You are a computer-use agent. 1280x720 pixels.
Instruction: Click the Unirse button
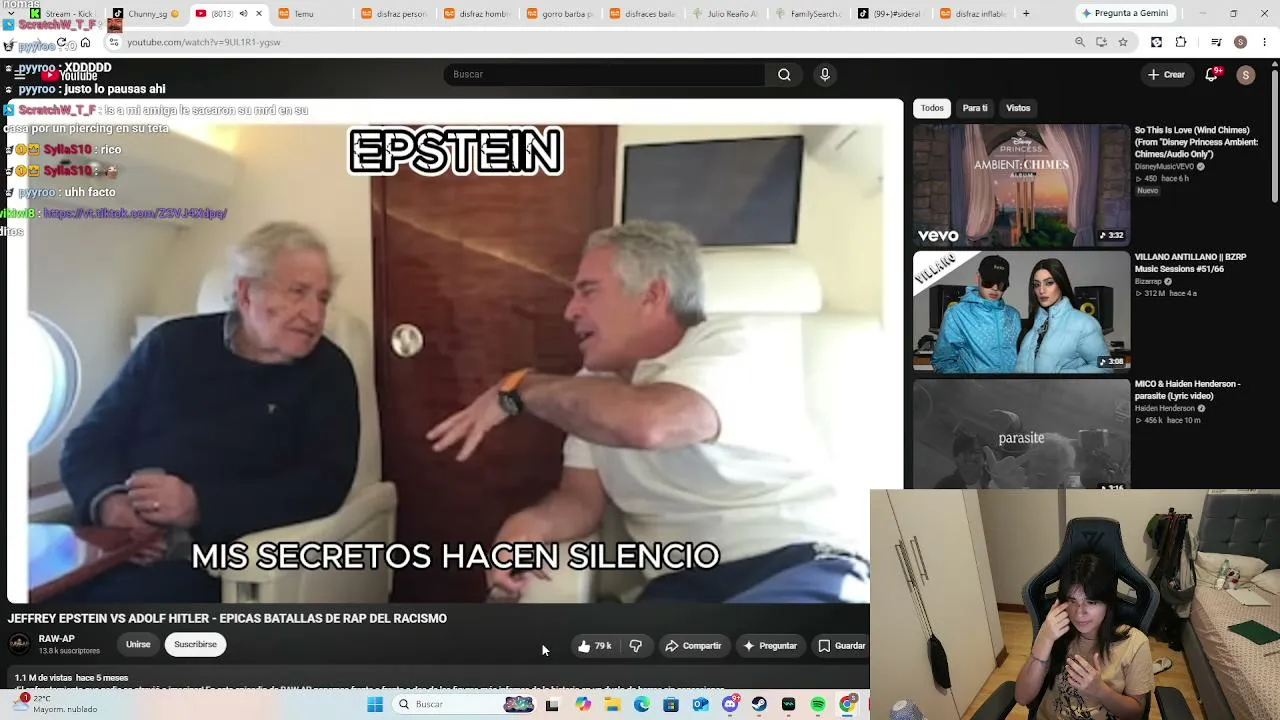(x=138, y=645)
